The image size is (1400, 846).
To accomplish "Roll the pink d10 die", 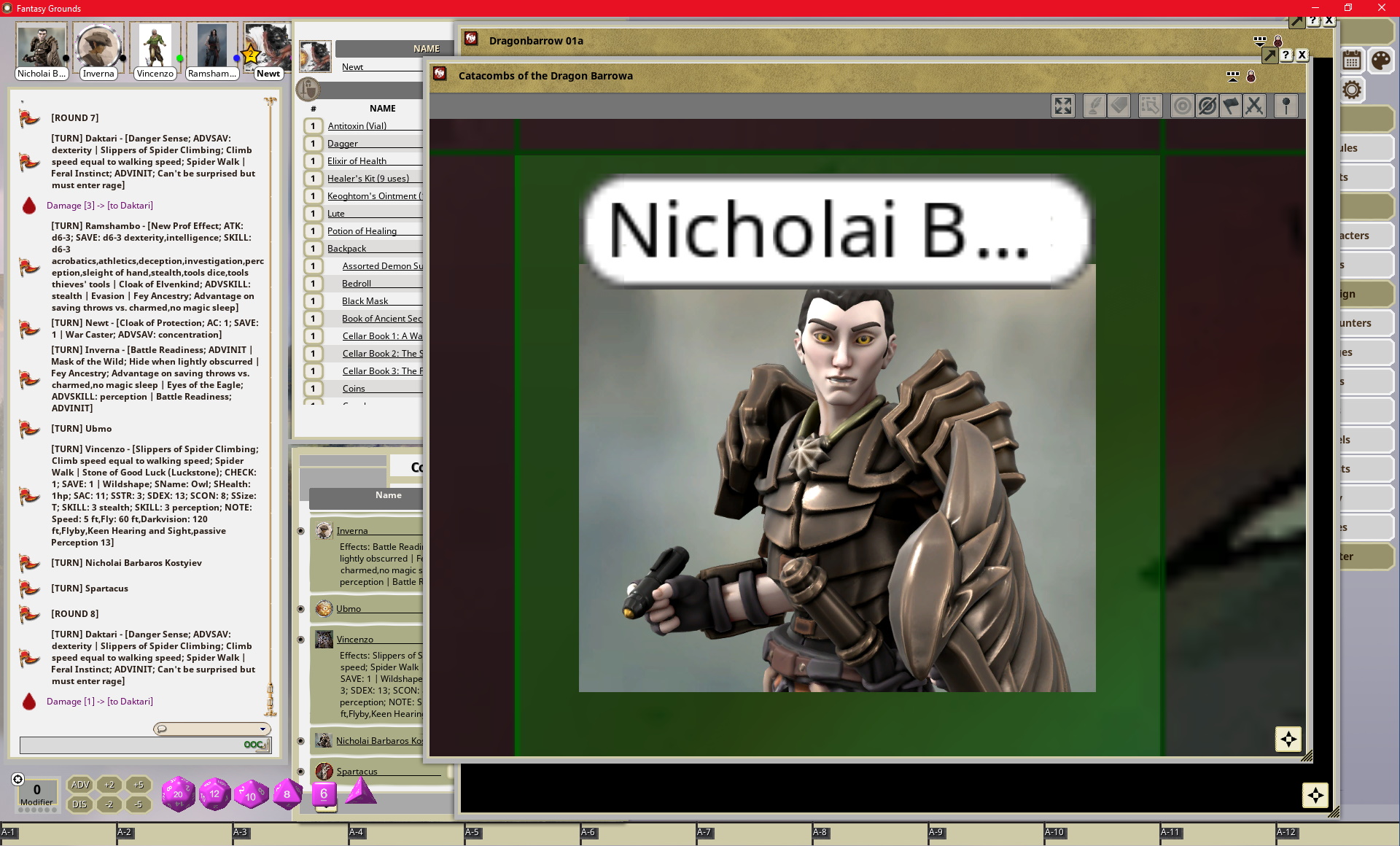I will [251, 795].
